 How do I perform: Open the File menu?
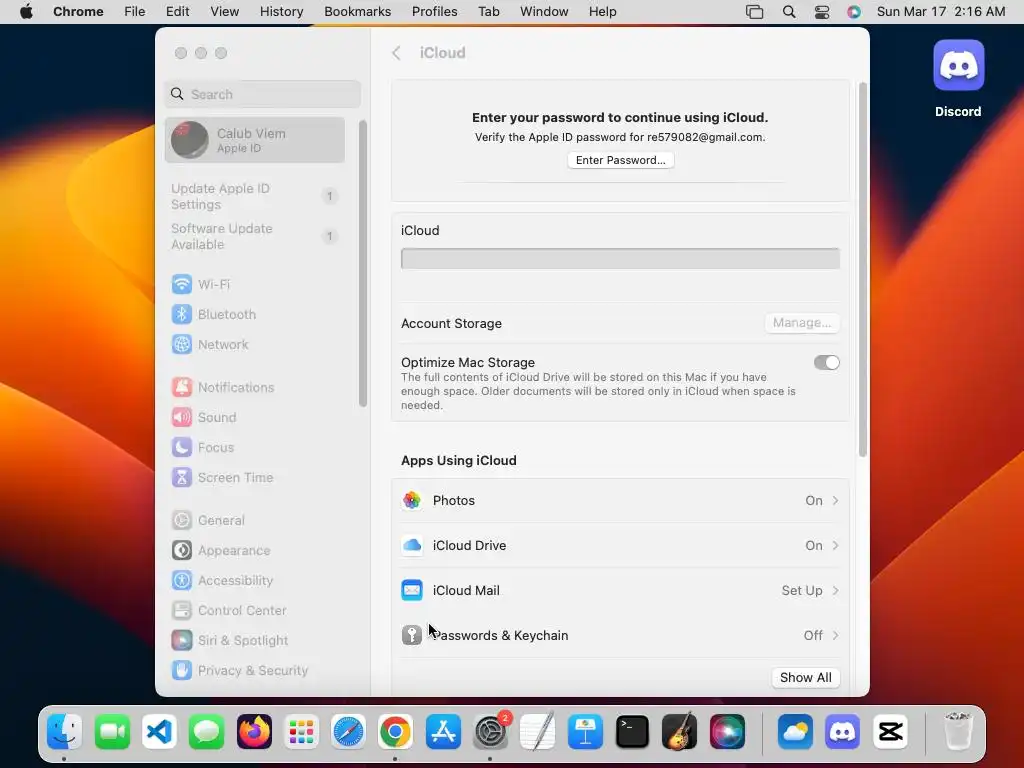[135, 12]
